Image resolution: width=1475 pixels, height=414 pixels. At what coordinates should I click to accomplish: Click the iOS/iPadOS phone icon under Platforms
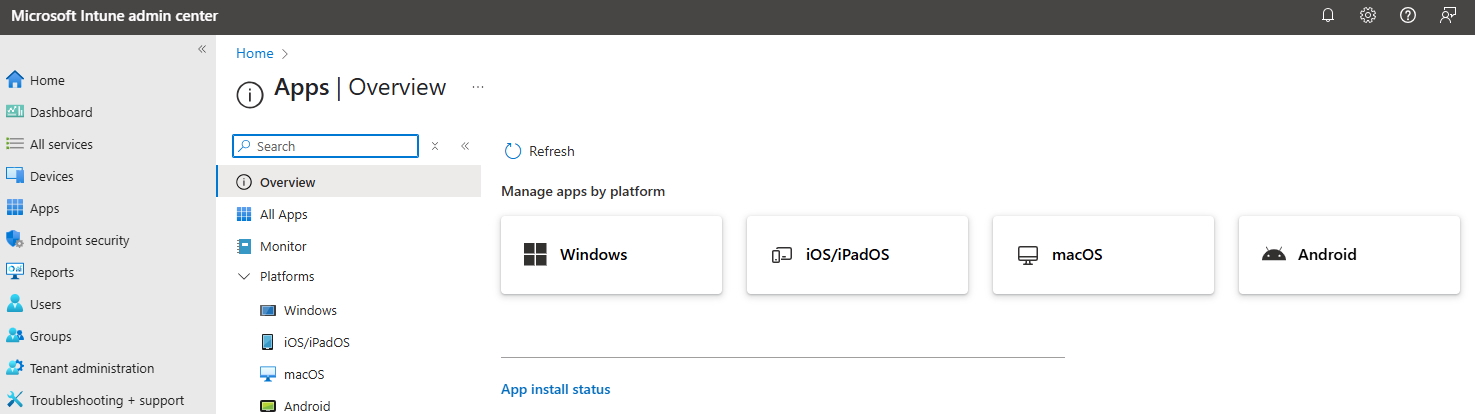click(x=267, y=342)
